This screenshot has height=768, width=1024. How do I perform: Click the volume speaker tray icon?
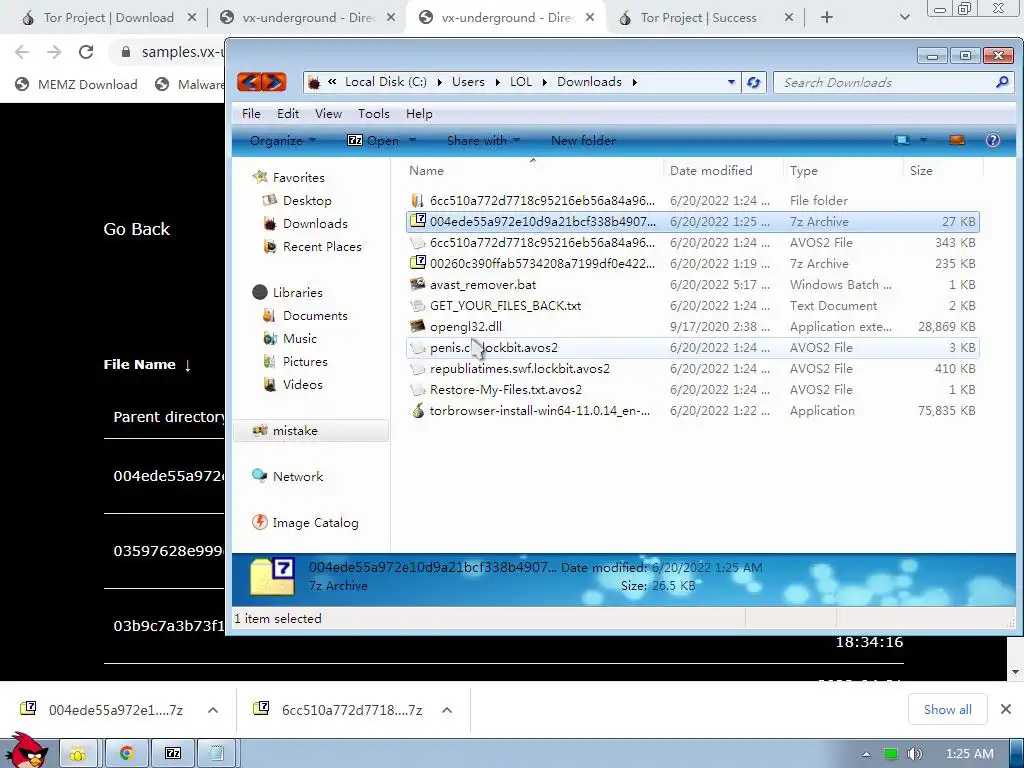pyautogui.click(x=914, y=754)
